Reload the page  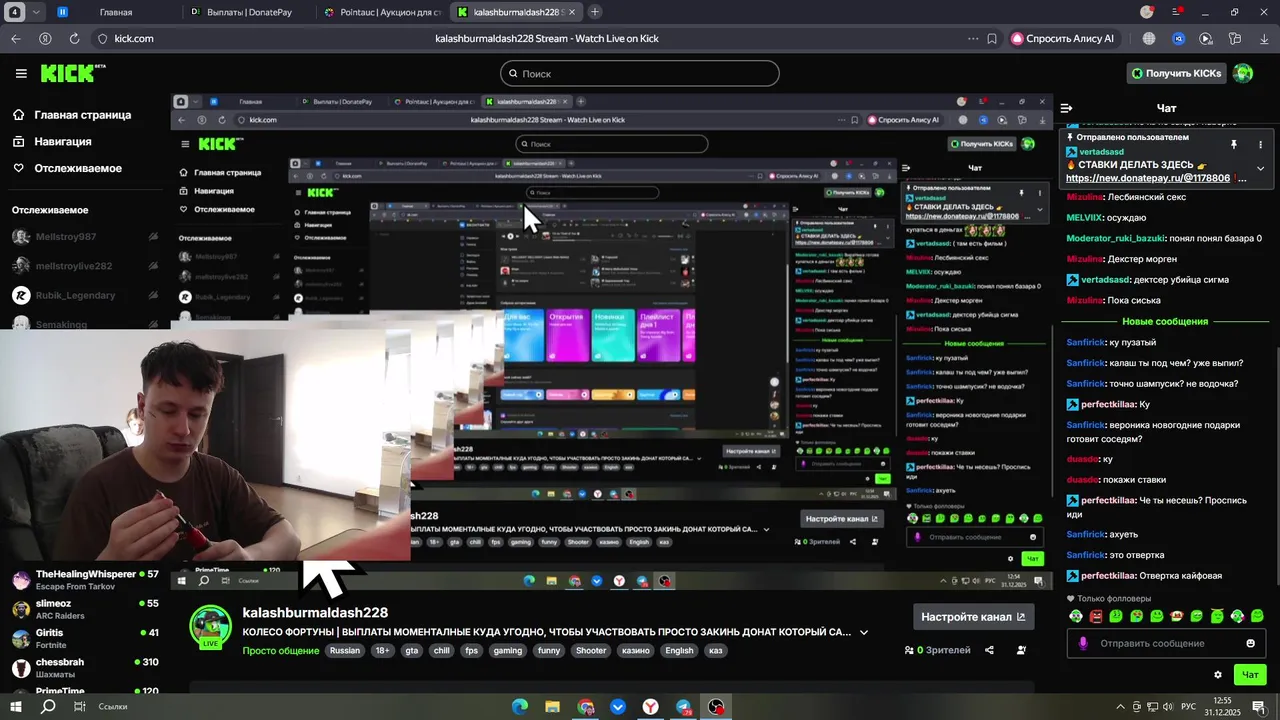74,38
